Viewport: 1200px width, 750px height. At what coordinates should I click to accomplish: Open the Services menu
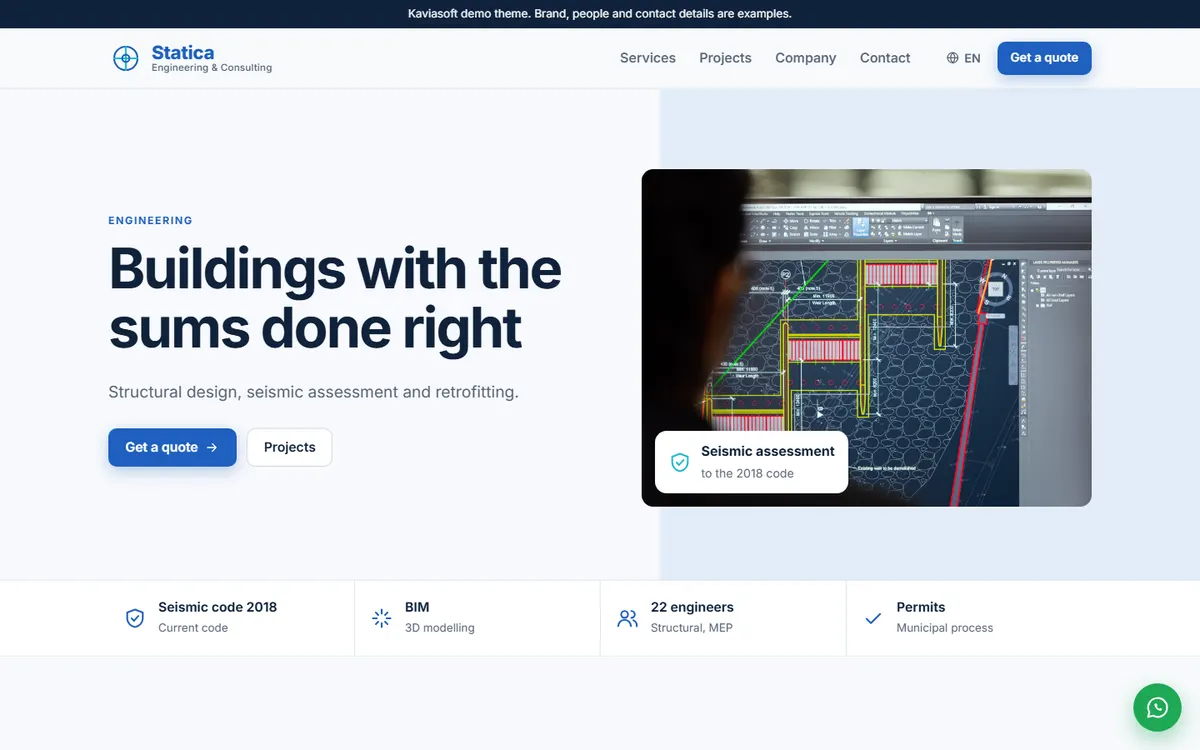(648, 58)
